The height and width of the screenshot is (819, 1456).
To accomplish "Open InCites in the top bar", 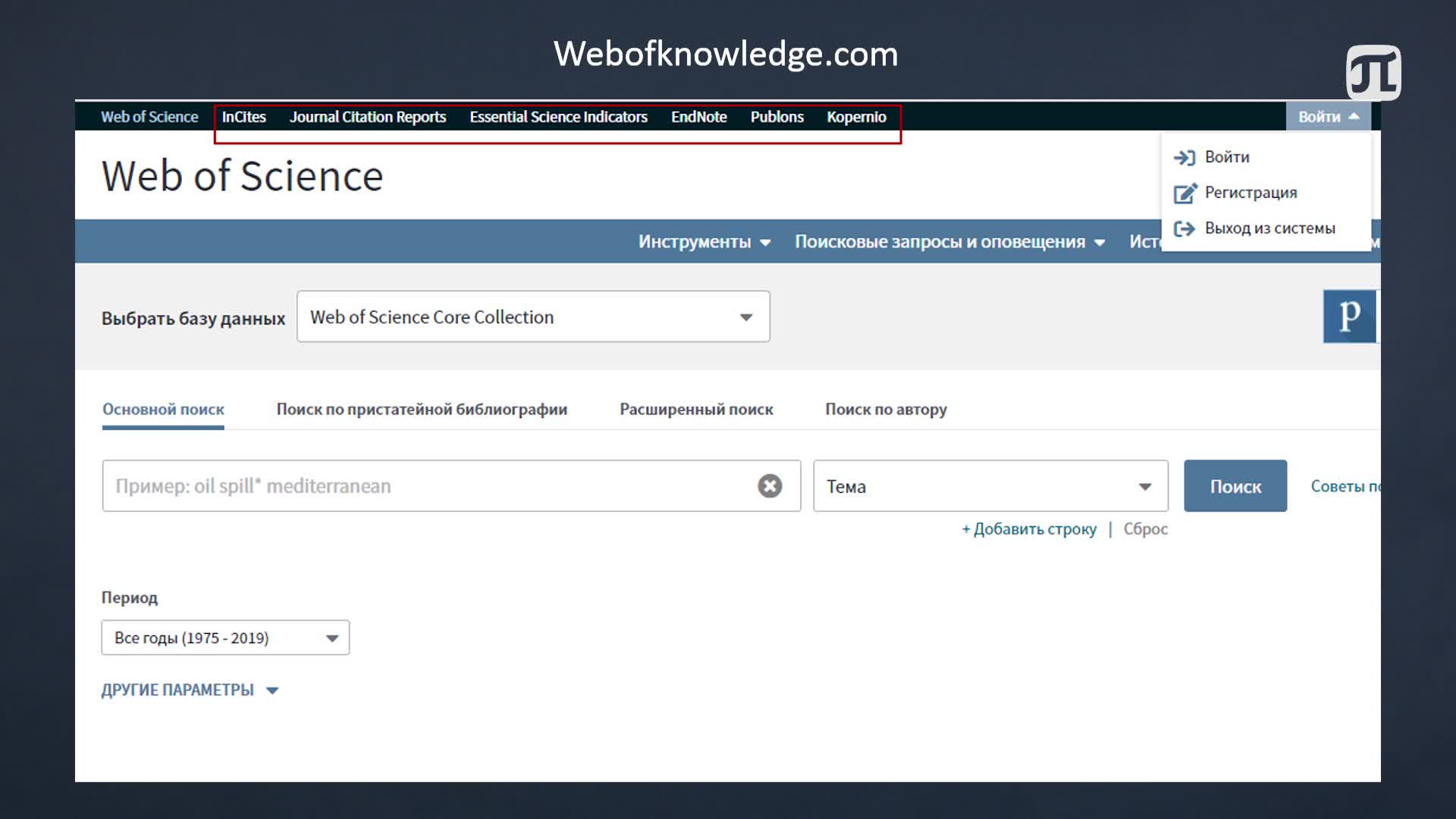I will tap(243, 117).
